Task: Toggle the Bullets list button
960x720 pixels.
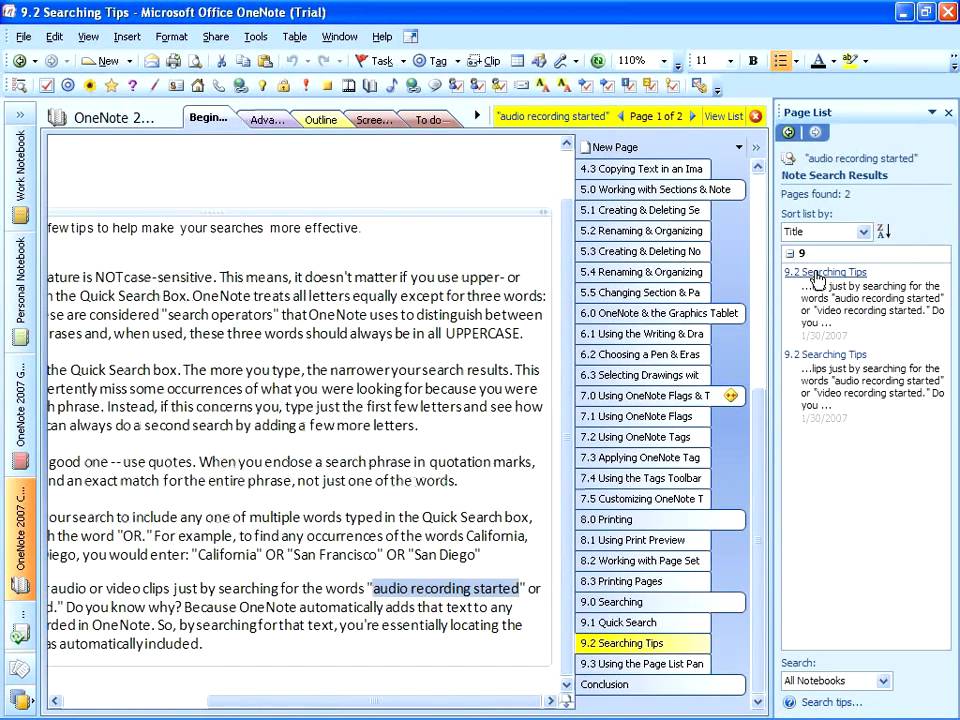Action: tap(781, 61)
